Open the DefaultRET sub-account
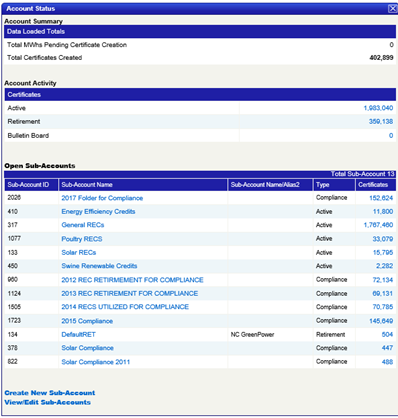The width and height of the screenshot is (398, 418). pyautogui.click(x=78, y=335)
